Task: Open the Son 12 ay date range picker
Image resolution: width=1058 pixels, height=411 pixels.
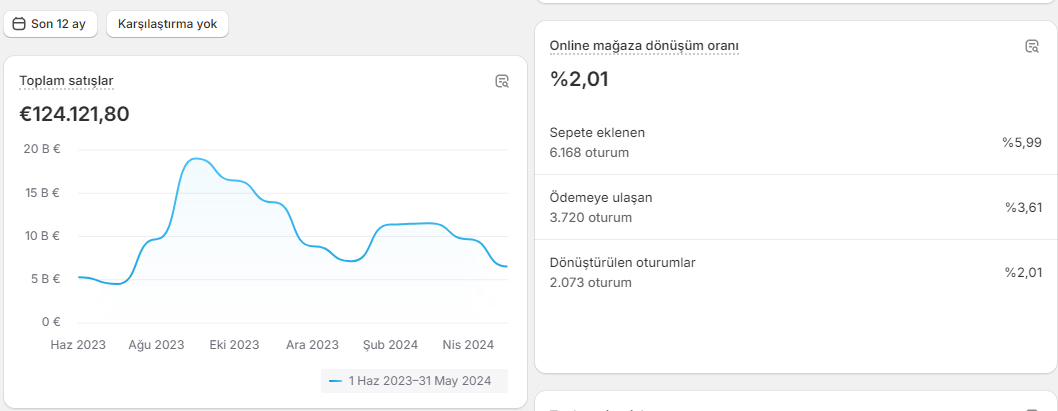Action: coord(51,24)
